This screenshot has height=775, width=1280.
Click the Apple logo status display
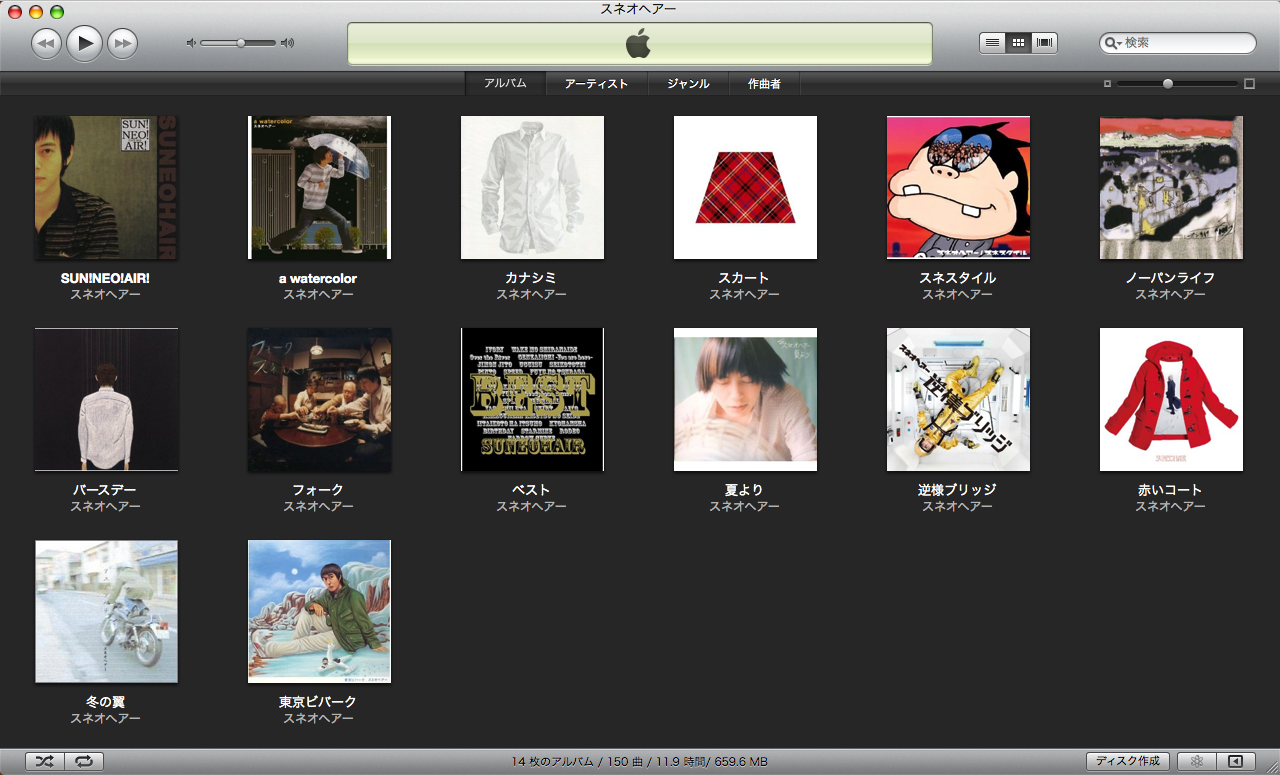click(x=639, y=44)
